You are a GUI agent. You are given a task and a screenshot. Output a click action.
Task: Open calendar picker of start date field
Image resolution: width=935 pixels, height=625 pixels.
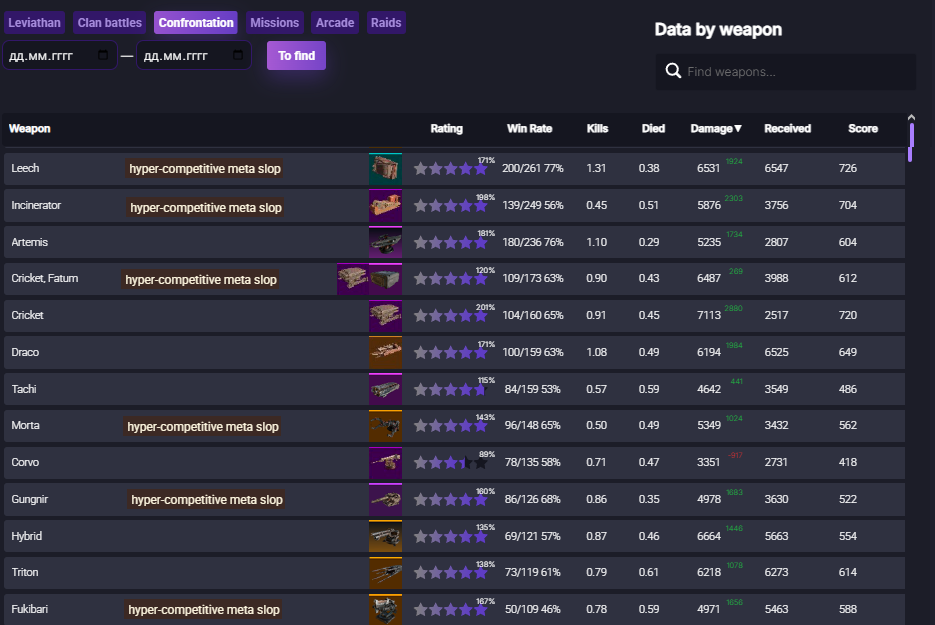click(x=103, y=55)
